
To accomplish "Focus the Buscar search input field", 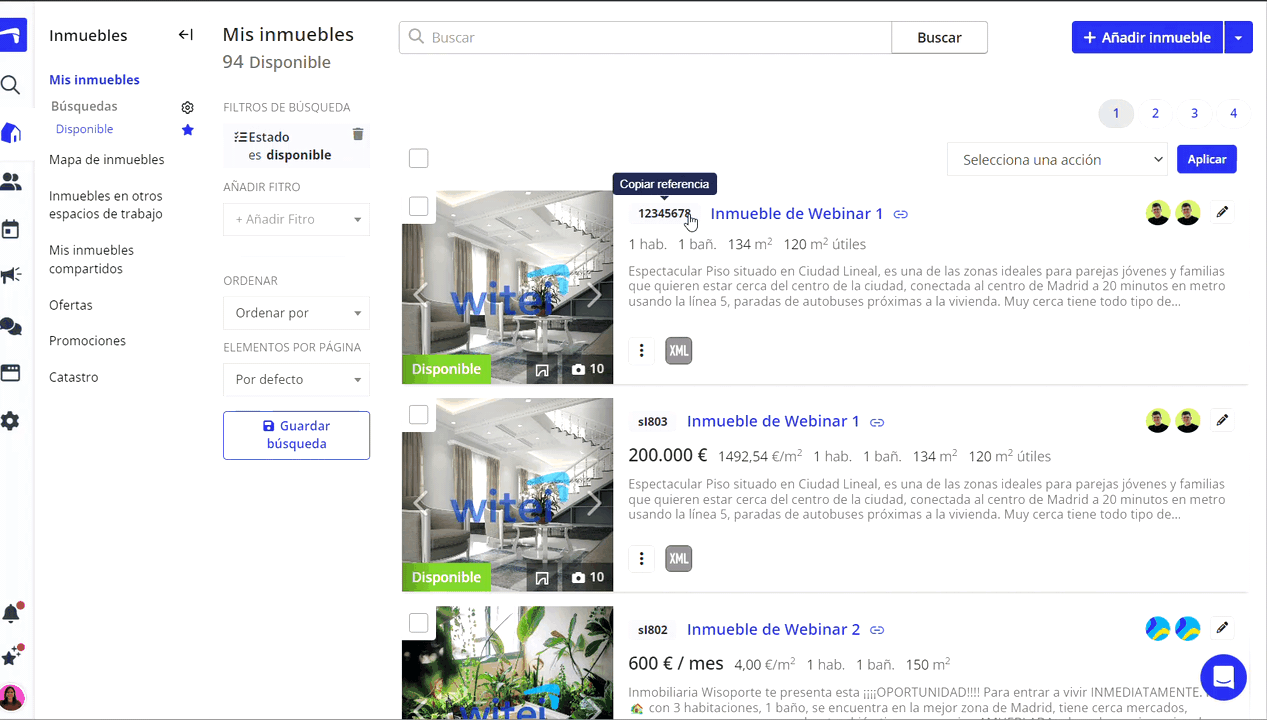I will [x=645, y=37].
